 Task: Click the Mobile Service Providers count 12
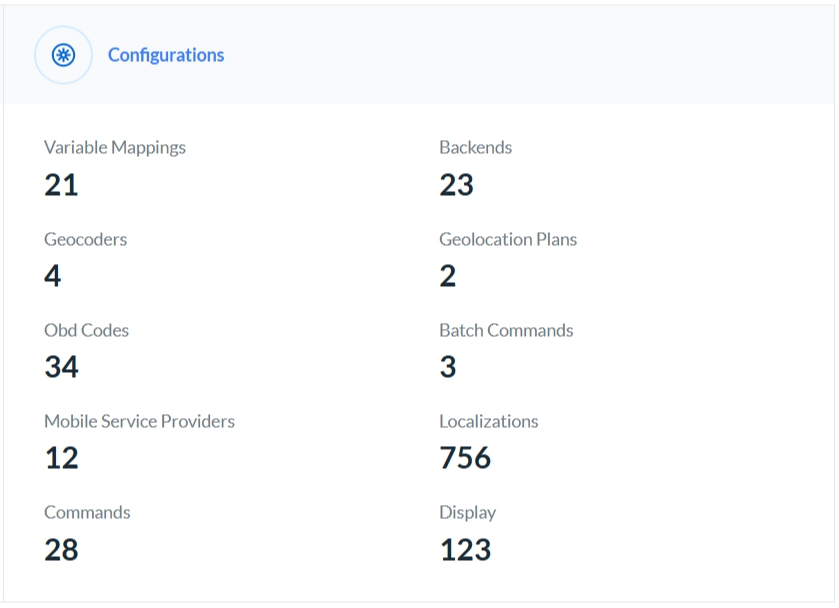click(x=61, y=458)
